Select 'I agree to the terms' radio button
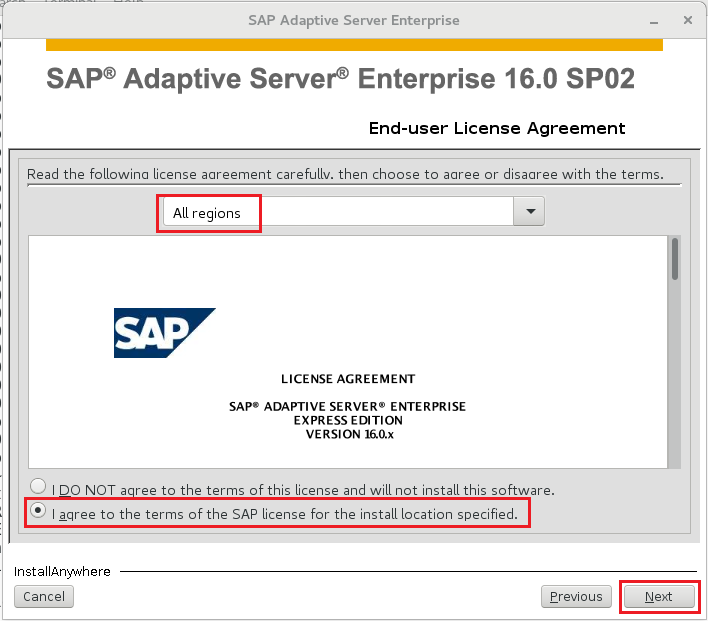Viewport: 708px width, 621px height. [x=38, y=511]
